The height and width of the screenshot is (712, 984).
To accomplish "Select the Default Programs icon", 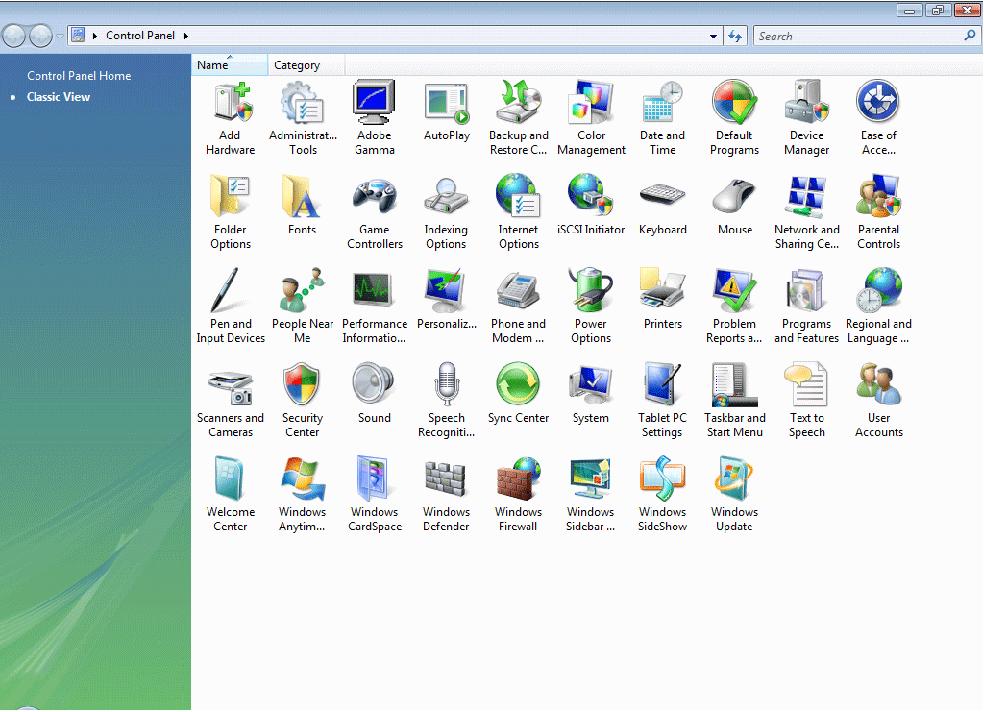I will click(x=734, y=117).
